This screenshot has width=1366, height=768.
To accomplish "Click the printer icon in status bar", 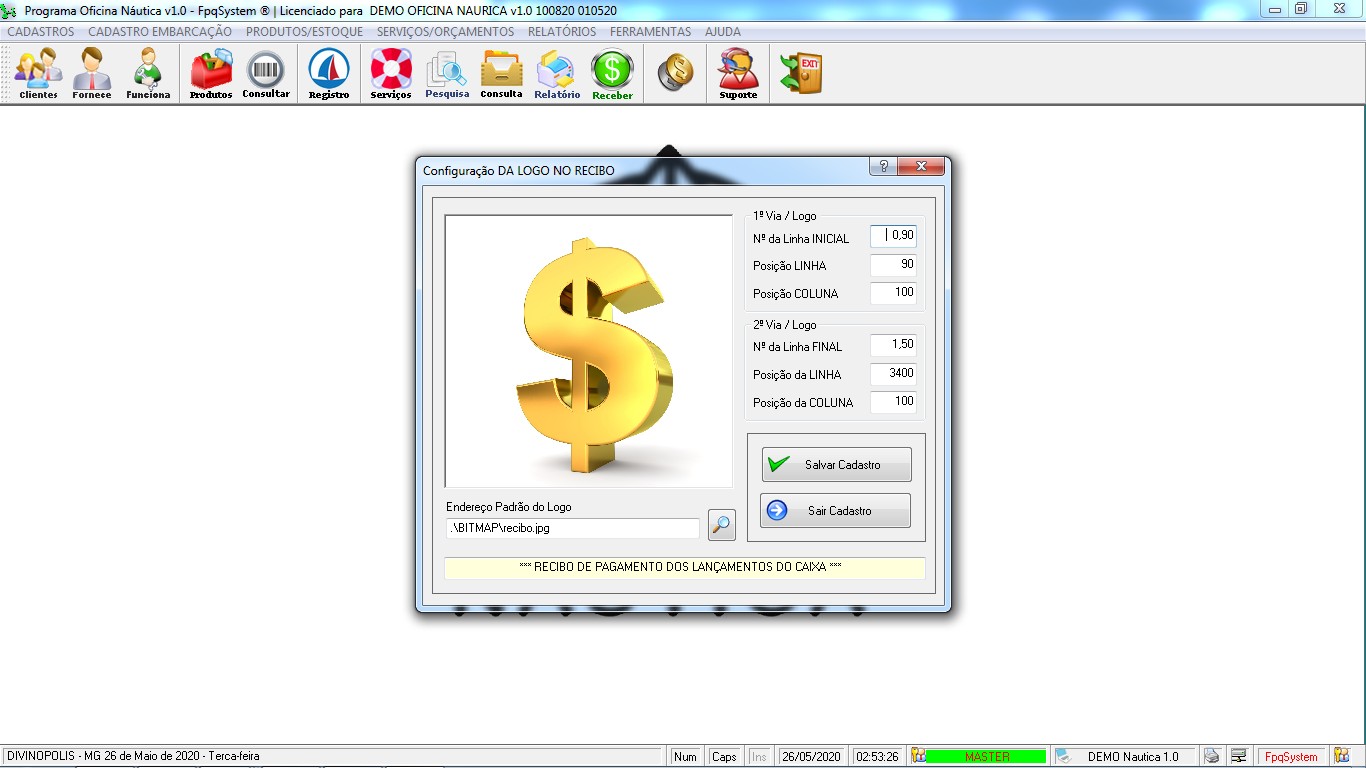I will tap(1211, 756).
